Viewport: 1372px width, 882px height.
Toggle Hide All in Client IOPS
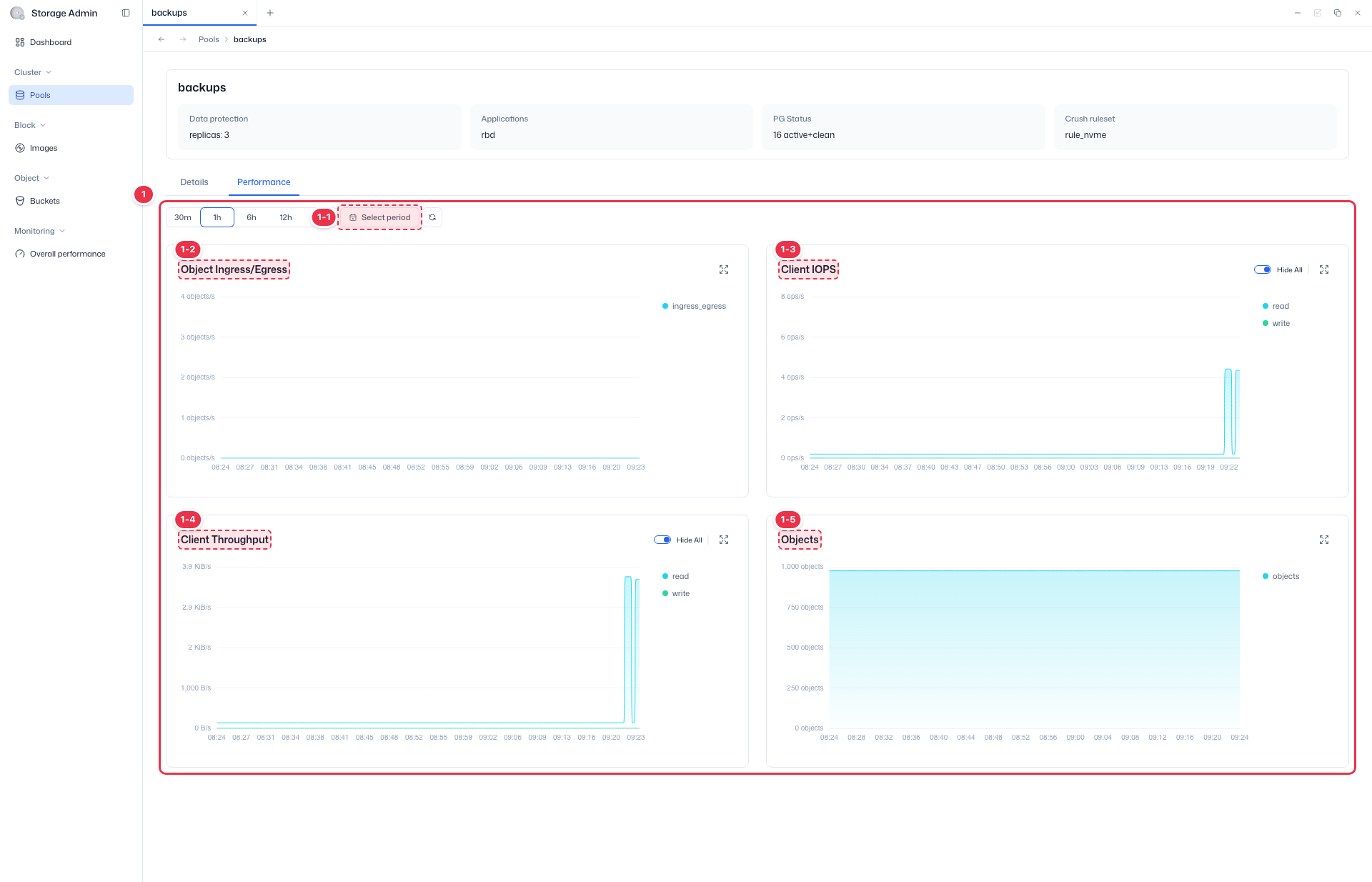1263,269
